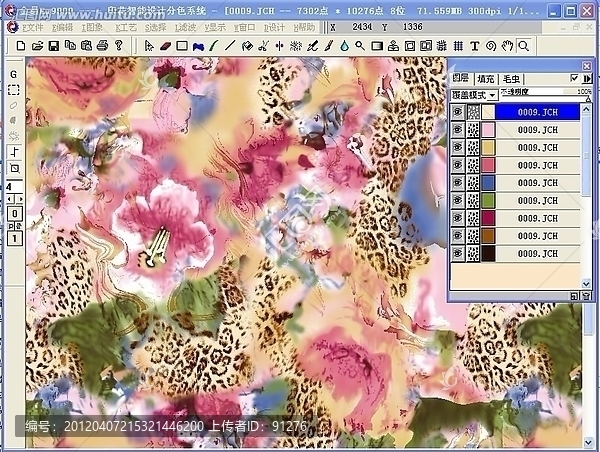Open the 选择 Select menu
The image size is (600, 452).
[x=156, y=28]
